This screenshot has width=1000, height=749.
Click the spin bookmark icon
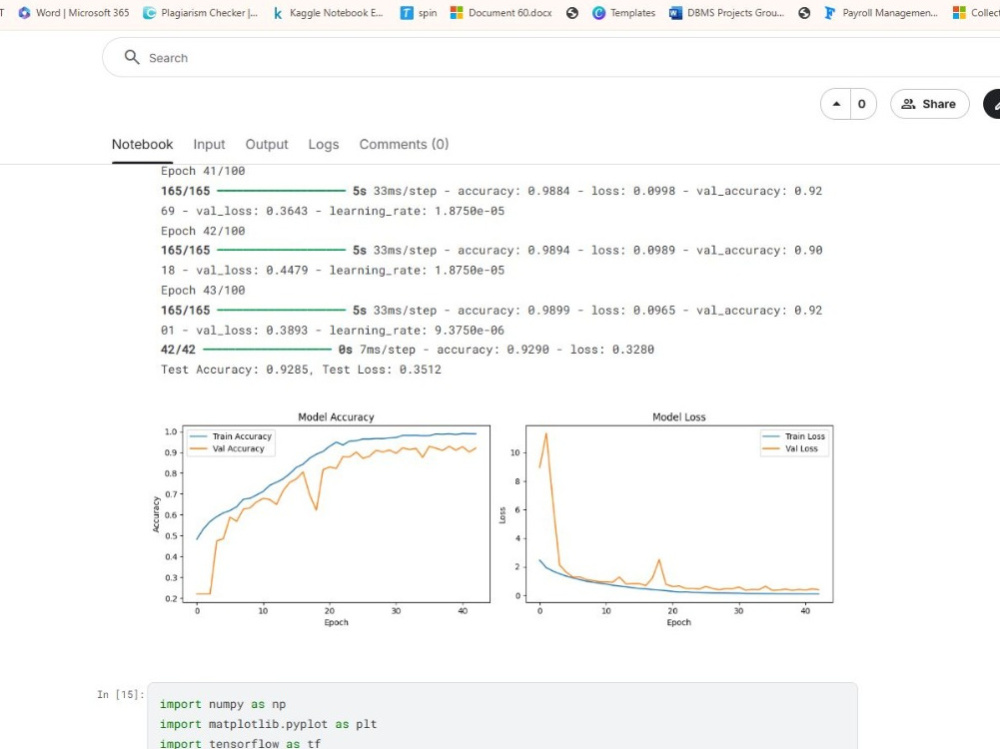(406, 13)
